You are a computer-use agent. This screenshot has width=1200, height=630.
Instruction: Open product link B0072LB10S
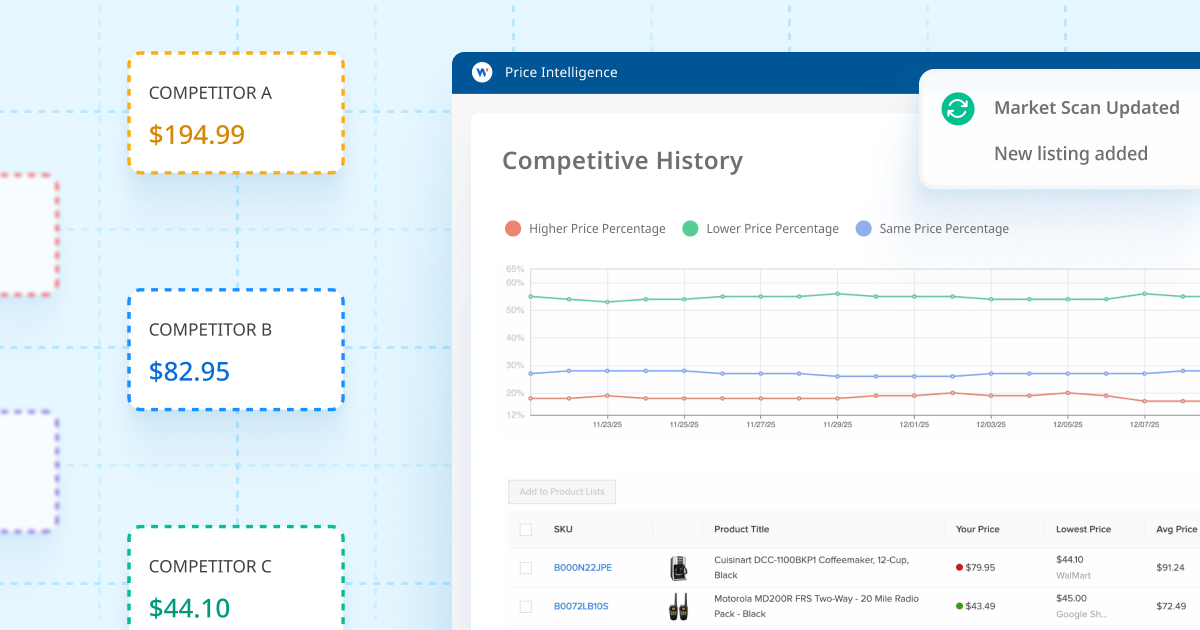click(x=580, y=606)
